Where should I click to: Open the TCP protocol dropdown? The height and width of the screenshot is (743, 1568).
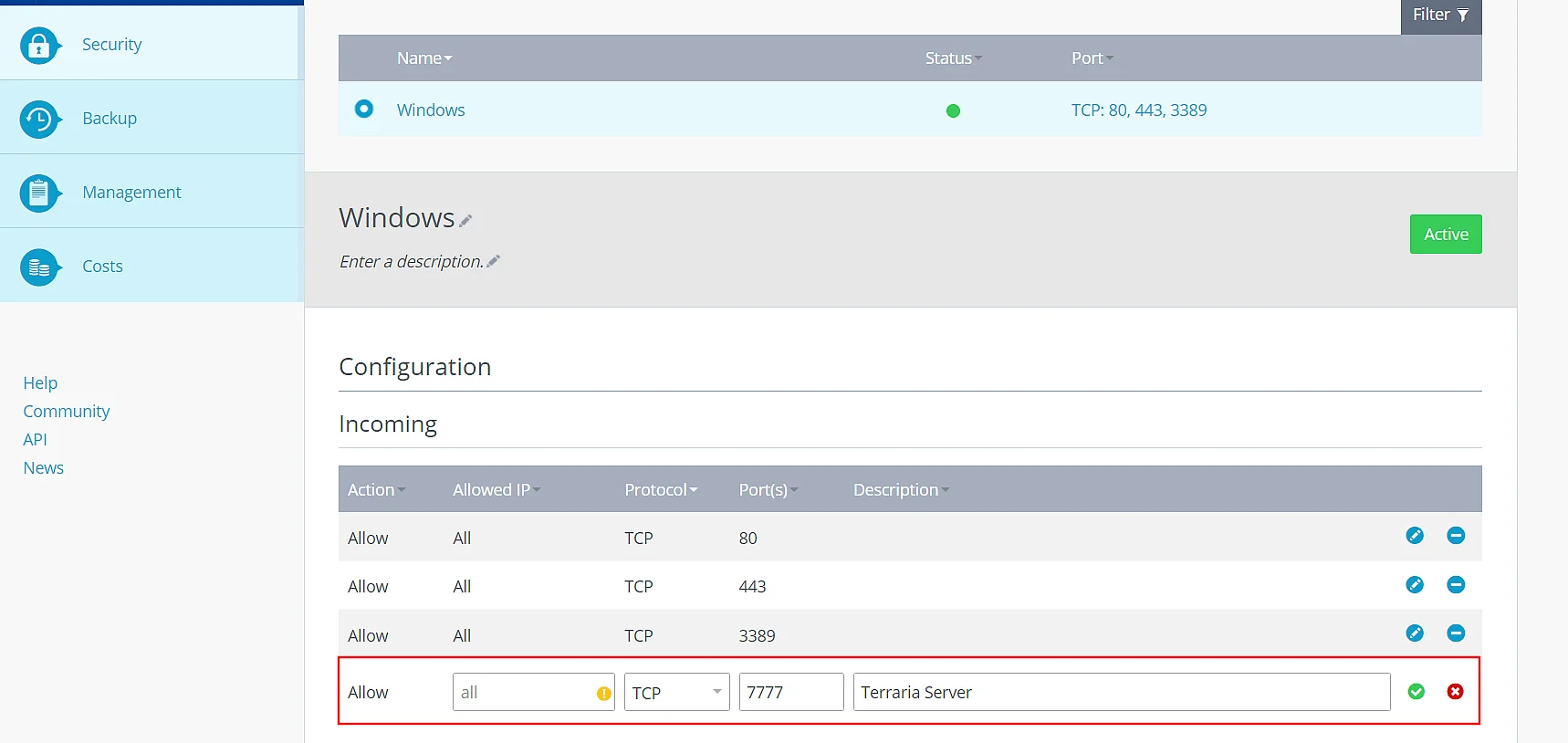(677, 692)
